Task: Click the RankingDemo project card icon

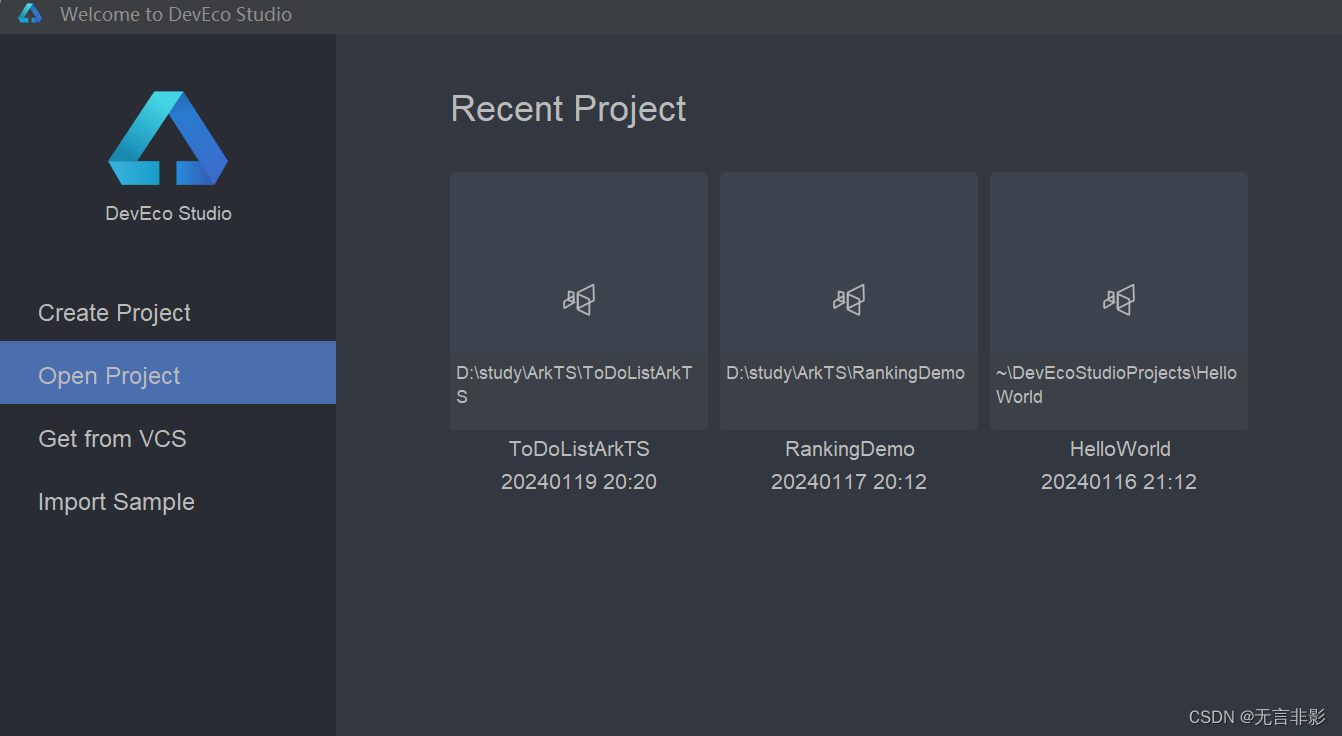Action: coord(849,299)
